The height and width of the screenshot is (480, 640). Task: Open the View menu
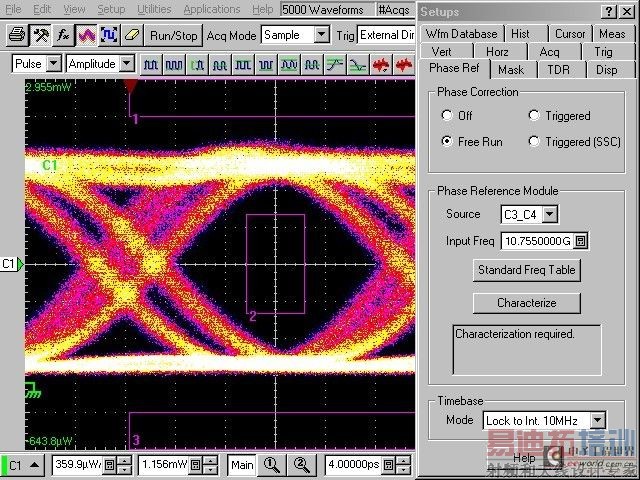pos(74,9)
